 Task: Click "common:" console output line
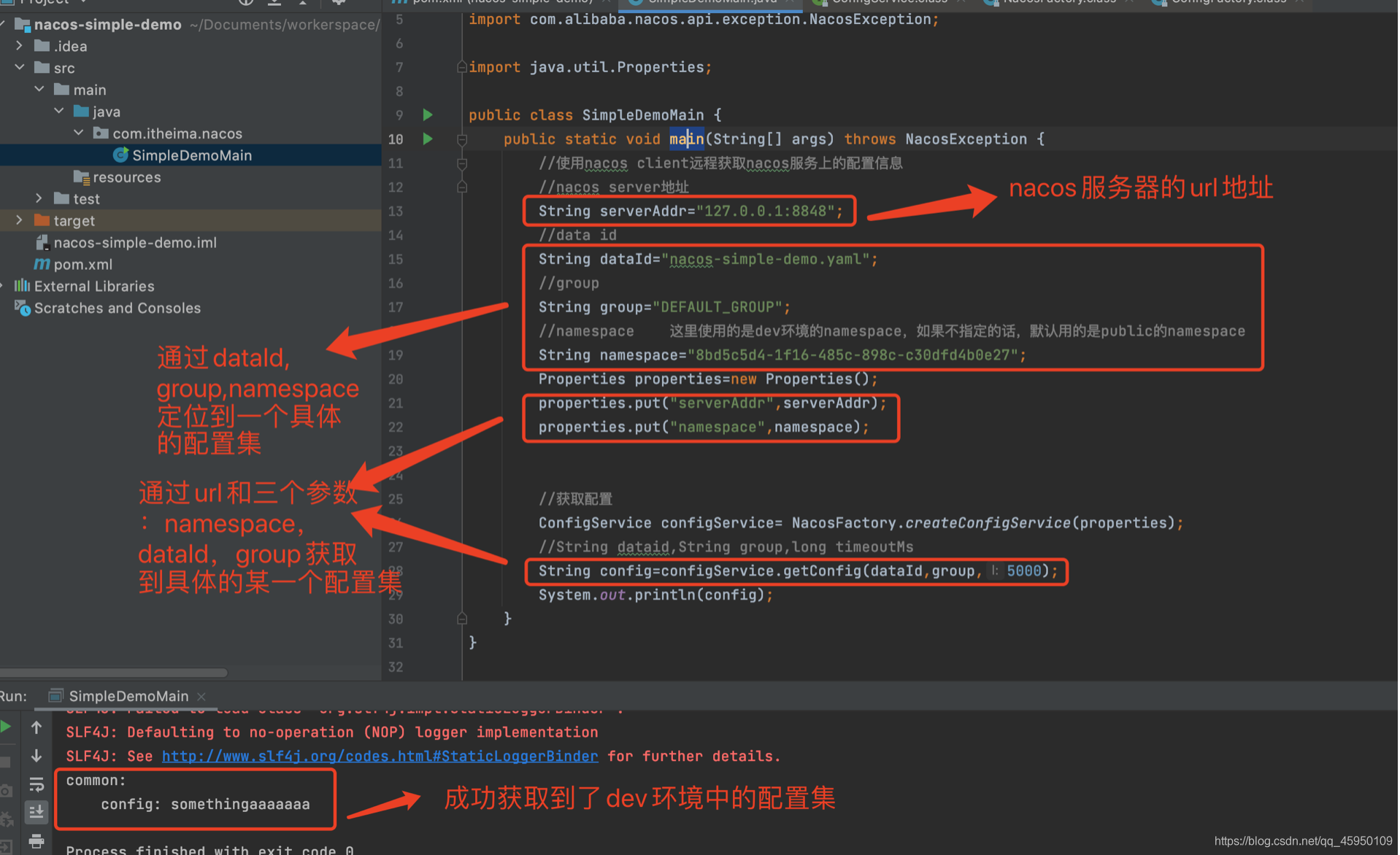tap(96, 780)
